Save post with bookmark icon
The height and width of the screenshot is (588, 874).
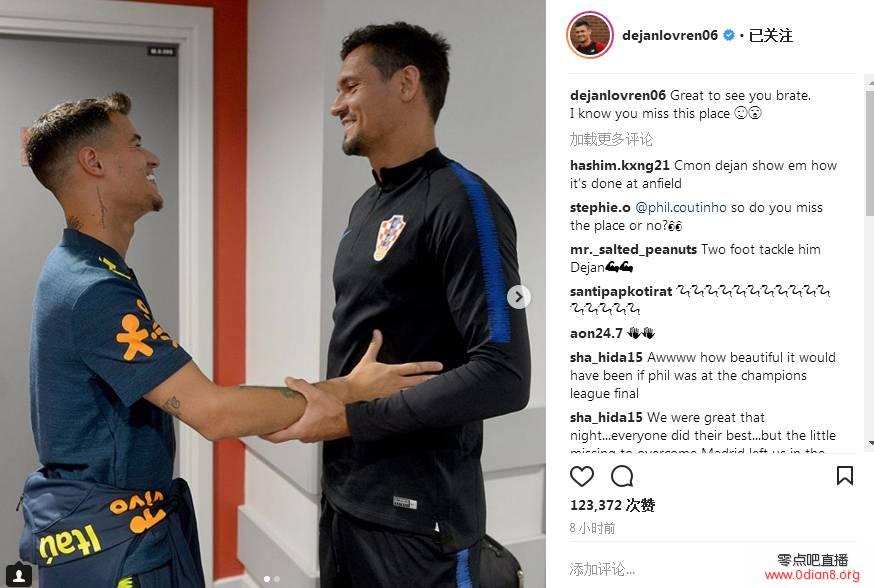[844, 476]
